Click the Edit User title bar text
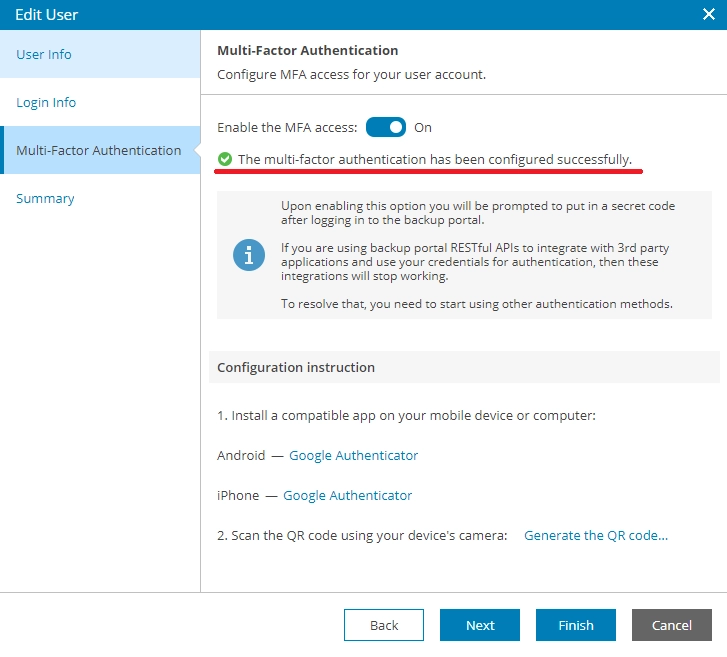This screenshot has width=727, height=657. (46, 15)
